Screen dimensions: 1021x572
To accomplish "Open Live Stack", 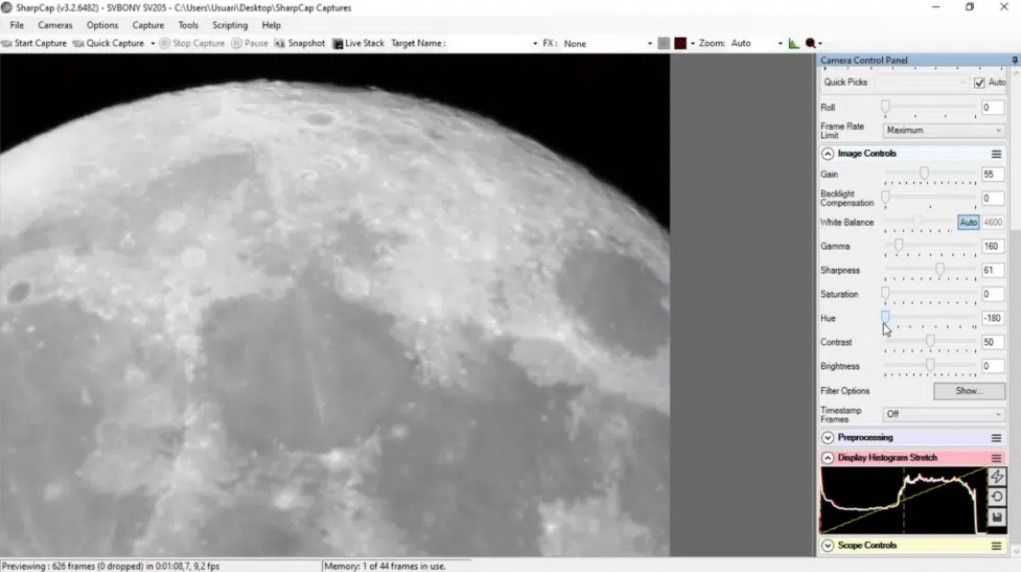I will point(358,43).
